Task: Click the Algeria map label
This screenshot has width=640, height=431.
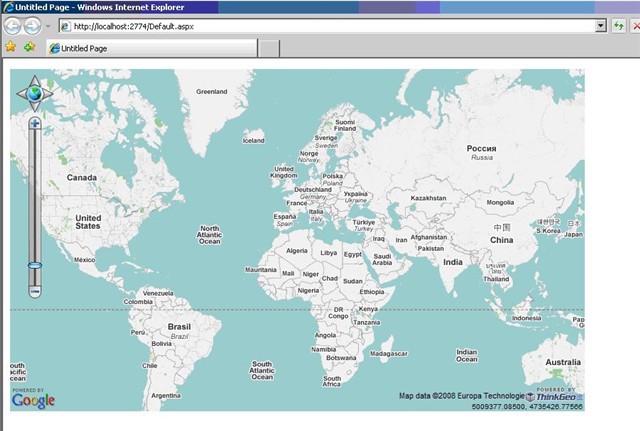Action: click(297, 251)
